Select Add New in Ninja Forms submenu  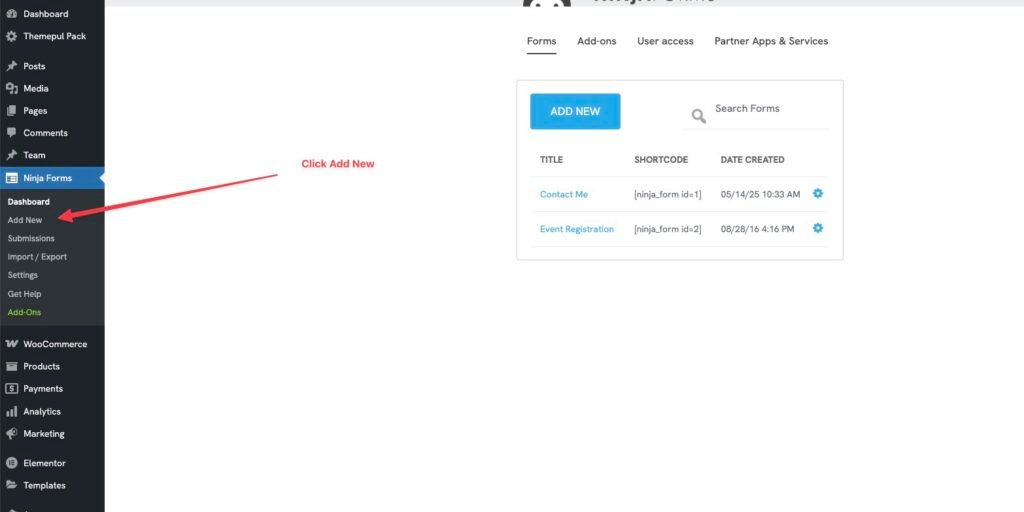[25, 220]
